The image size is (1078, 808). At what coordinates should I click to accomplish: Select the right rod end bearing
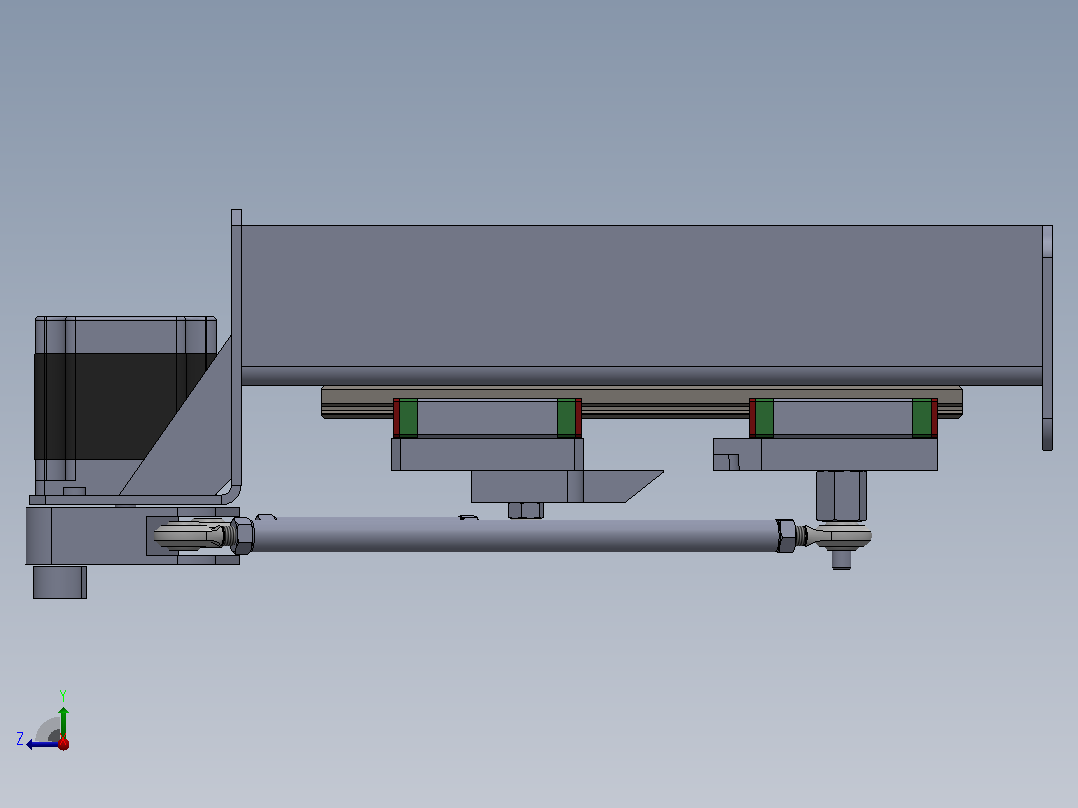coord(835,537)
